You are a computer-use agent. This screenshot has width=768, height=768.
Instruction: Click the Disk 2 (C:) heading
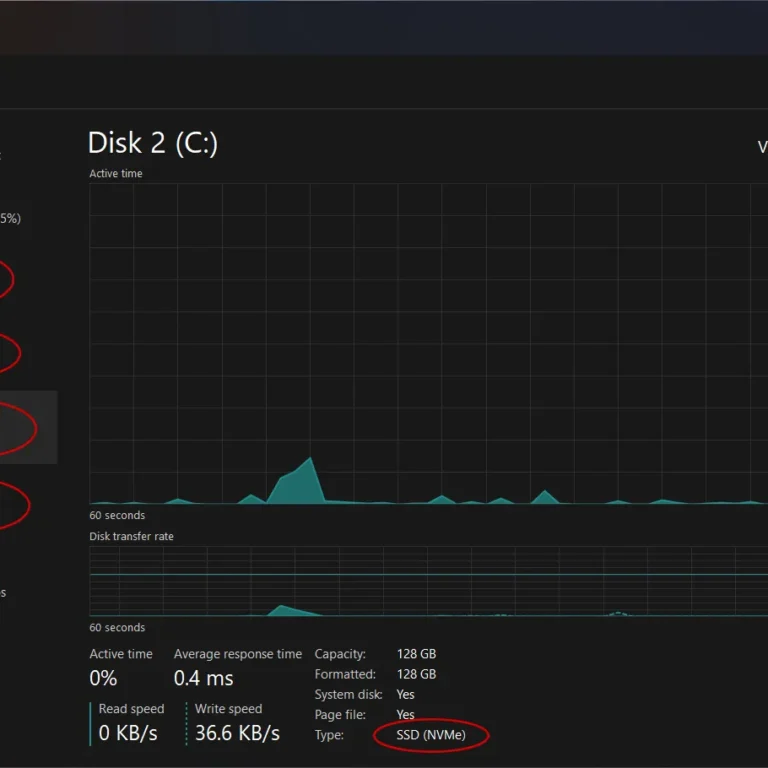click(152, 143)
